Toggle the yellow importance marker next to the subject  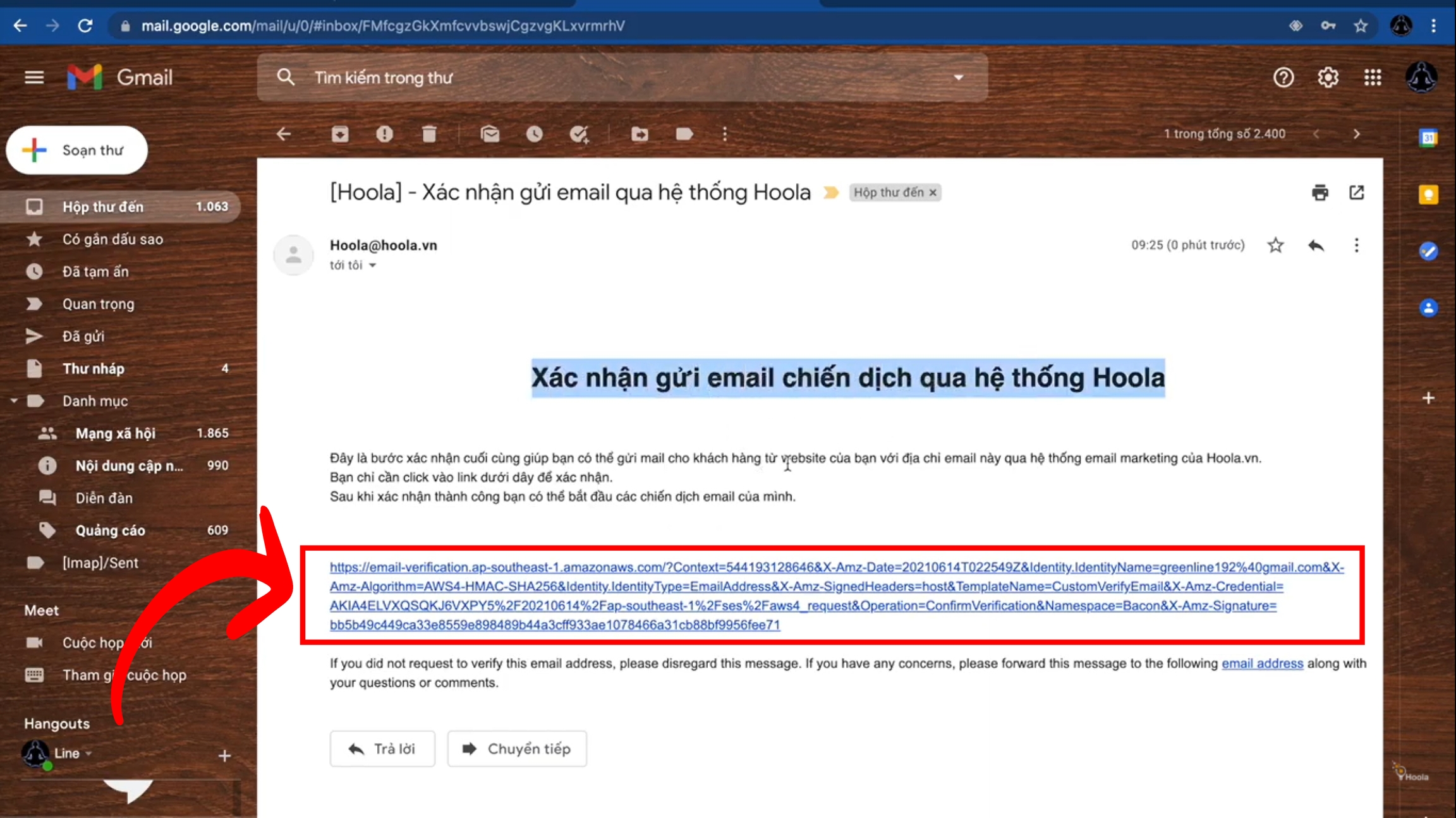coord(830,193)
